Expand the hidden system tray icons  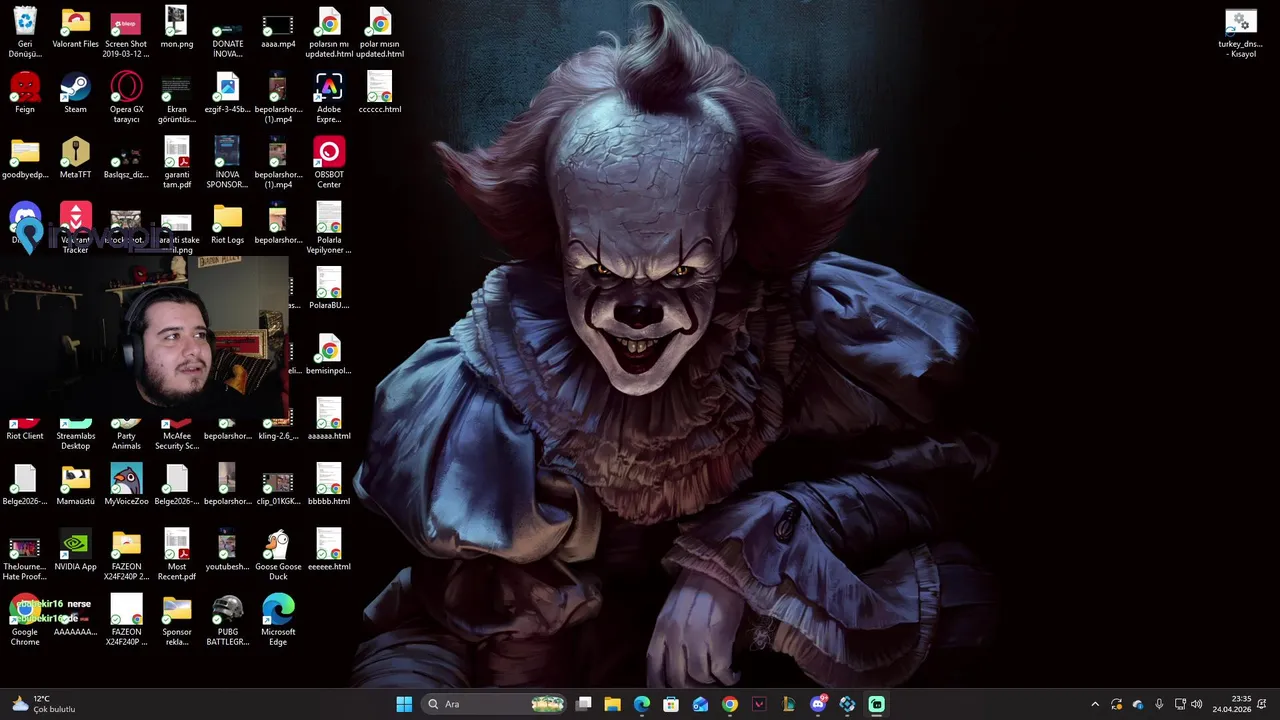[x=1095, y=704]
